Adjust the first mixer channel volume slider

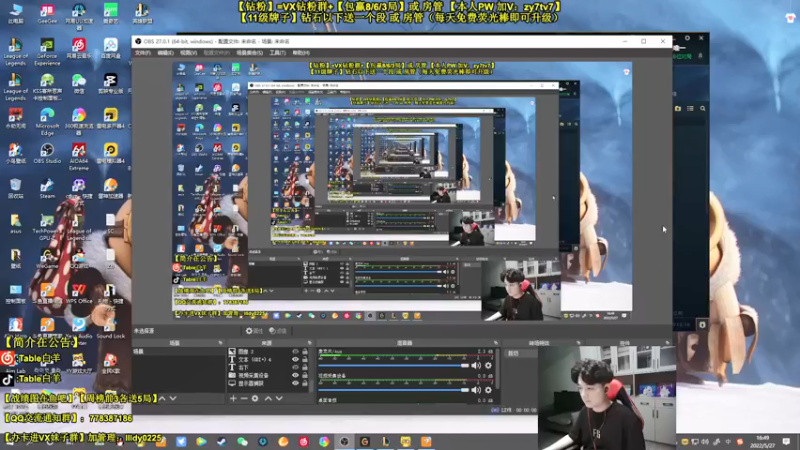(x=393, y=365)
